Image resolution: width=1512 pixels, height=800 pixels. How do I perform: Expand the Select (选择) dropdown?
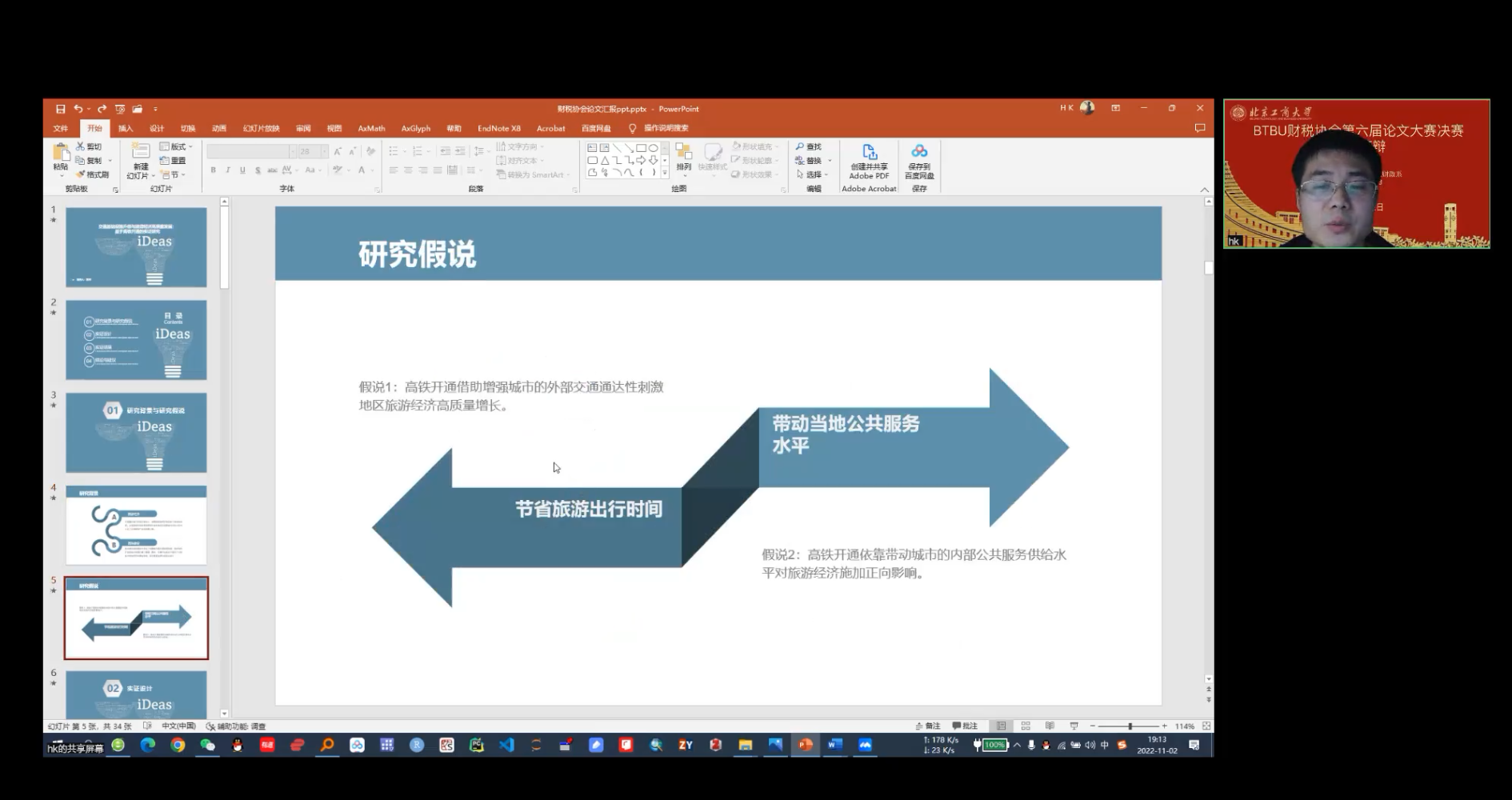(x=812, y=174)
